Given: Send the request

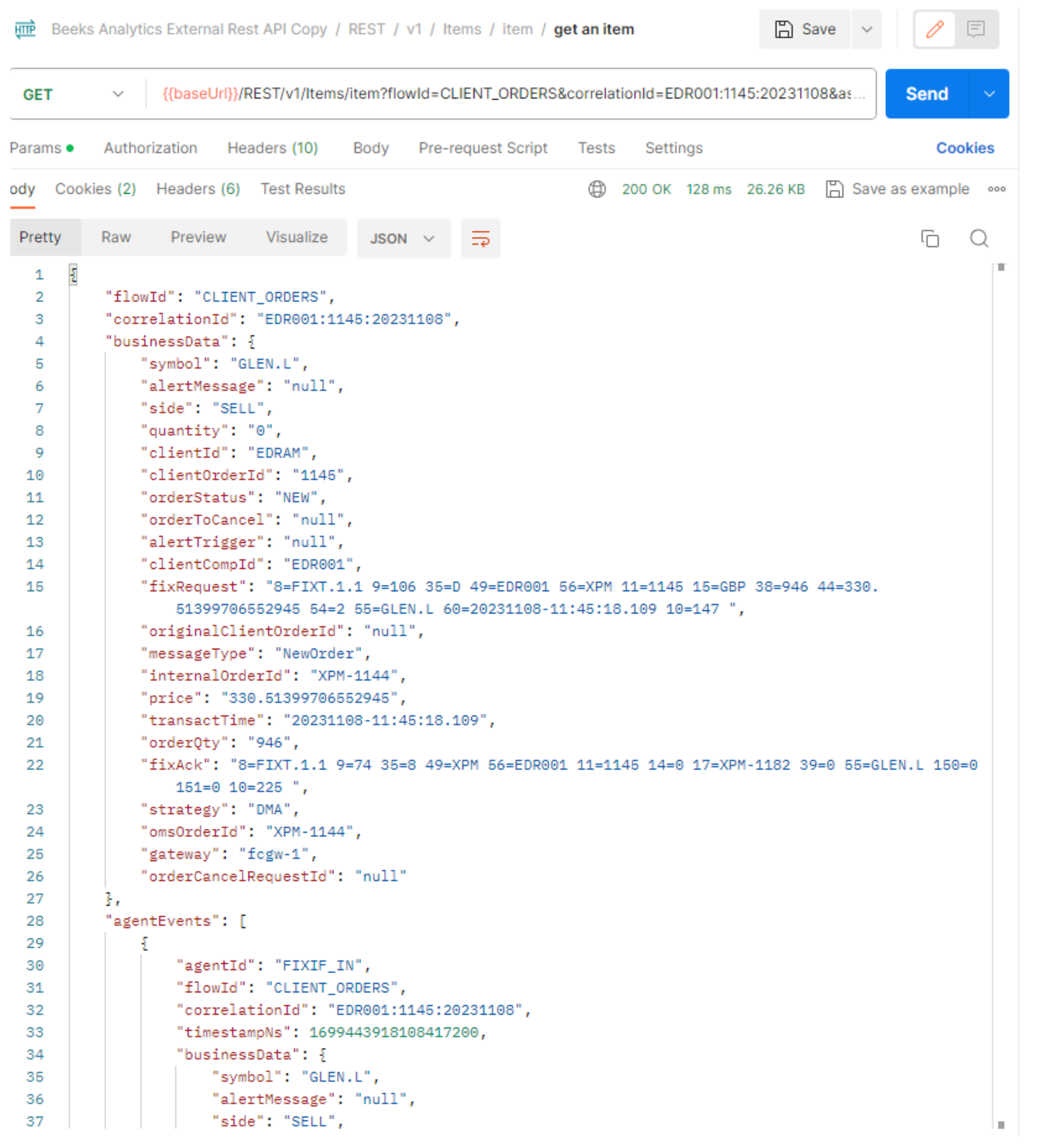Looking at the screenshot, I should coord(926,94).
